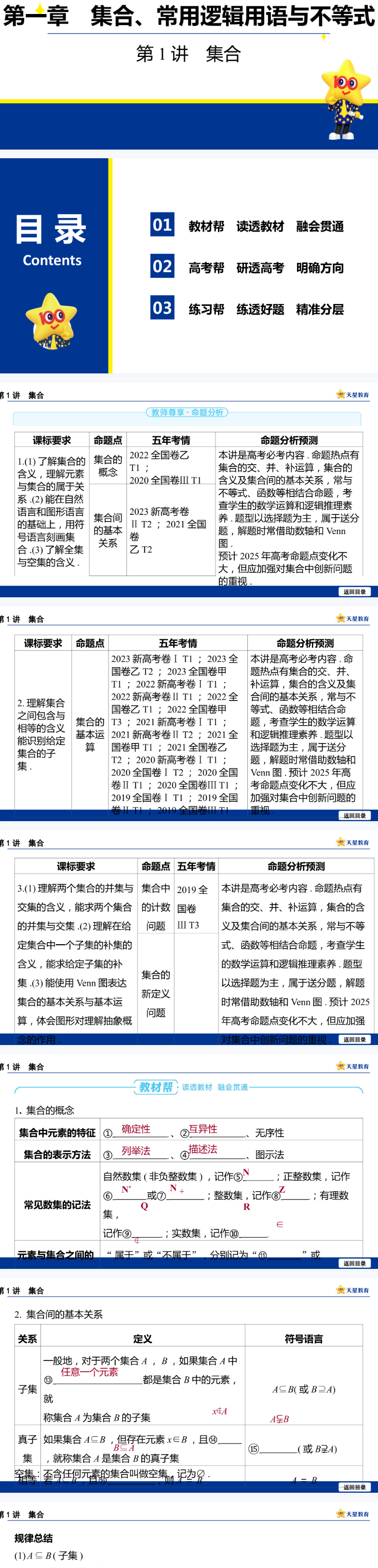
Task: Click 返回目录 on the 集合的基本运算 table slide
Action: 355,816
